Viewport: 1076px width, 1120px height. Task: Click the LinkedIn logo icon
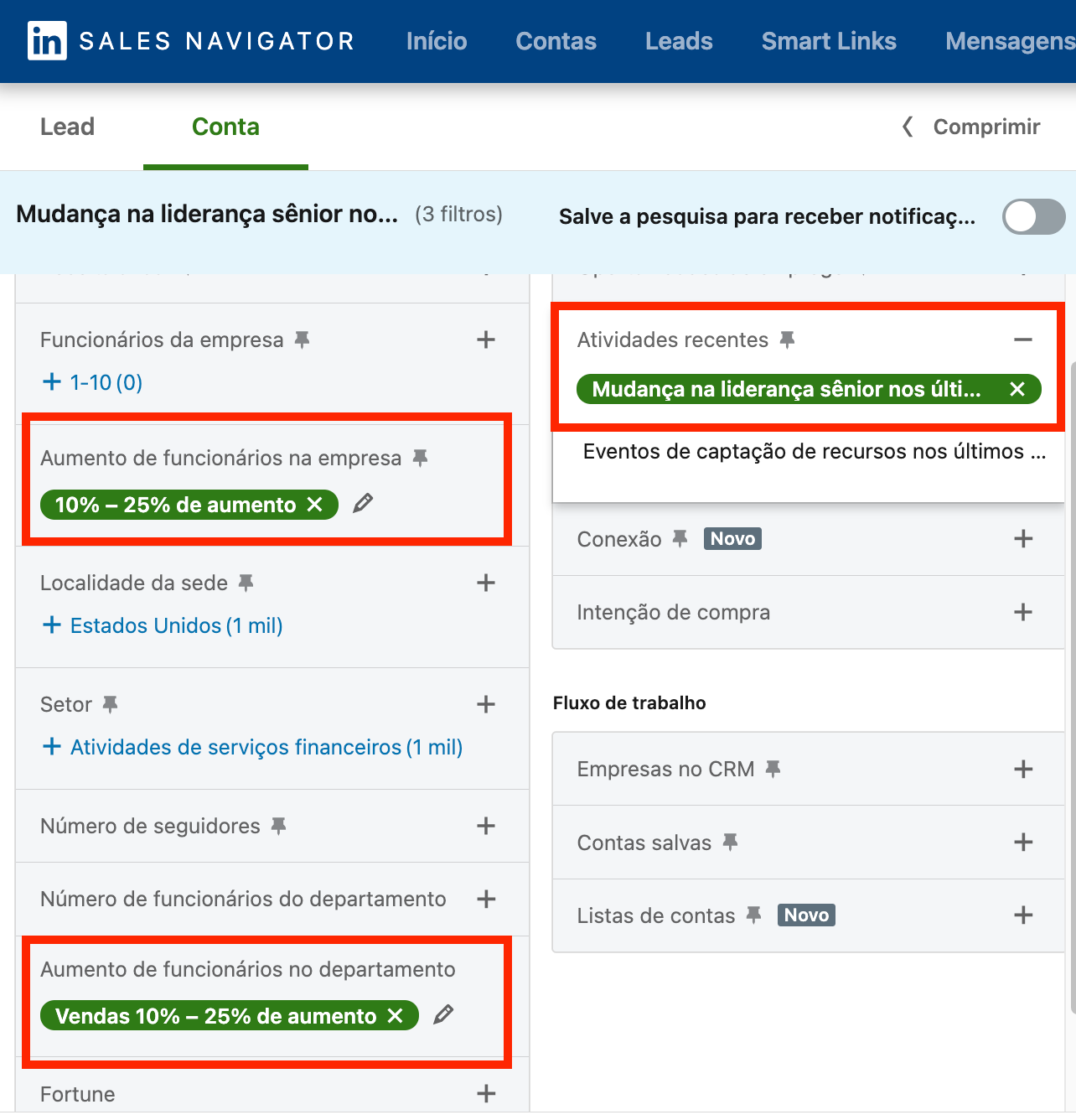click(x=46, y=41)
